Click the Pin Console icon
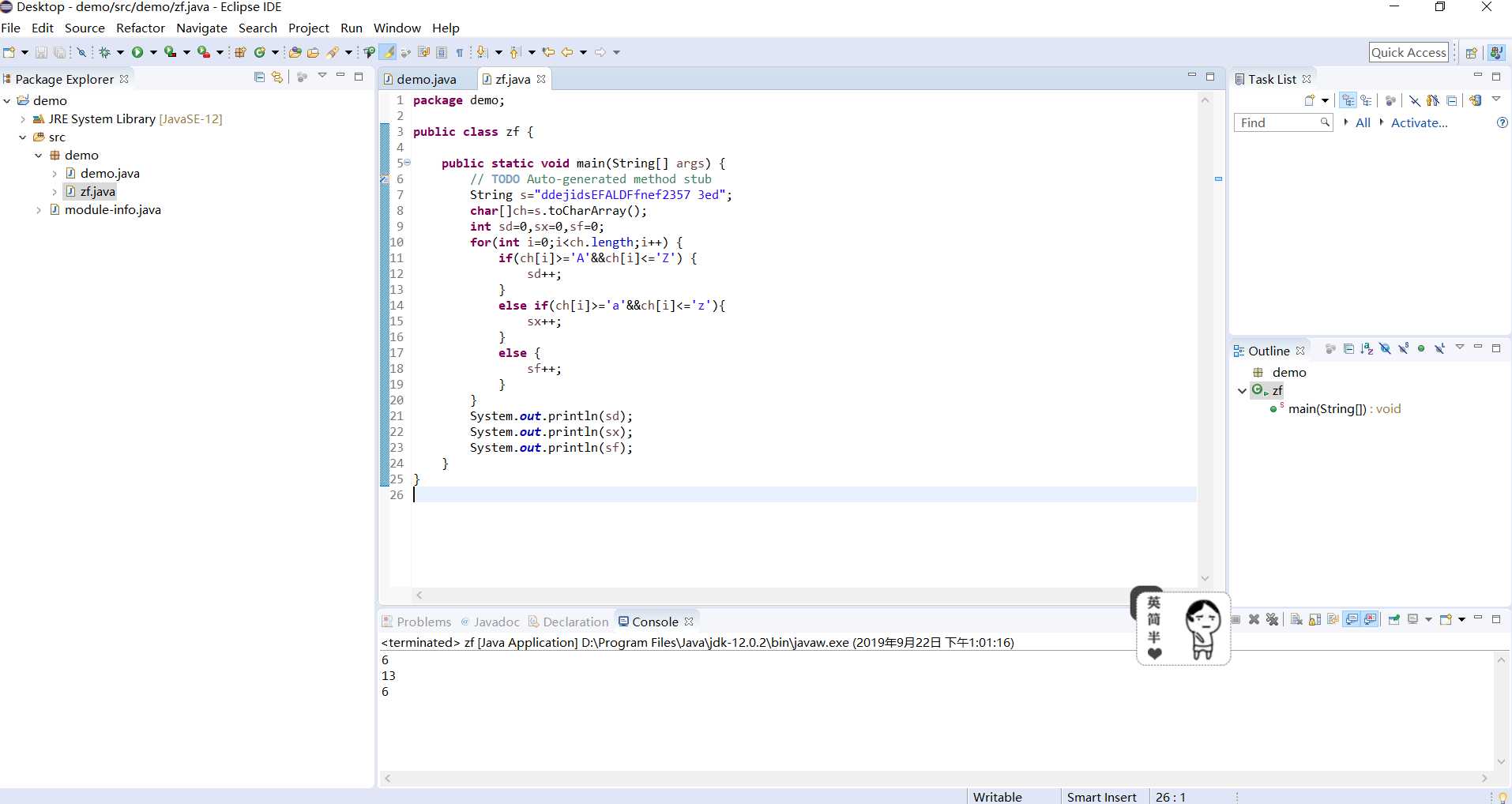The width and height of the screenshot is (1512, 804). click(1394, 619)
